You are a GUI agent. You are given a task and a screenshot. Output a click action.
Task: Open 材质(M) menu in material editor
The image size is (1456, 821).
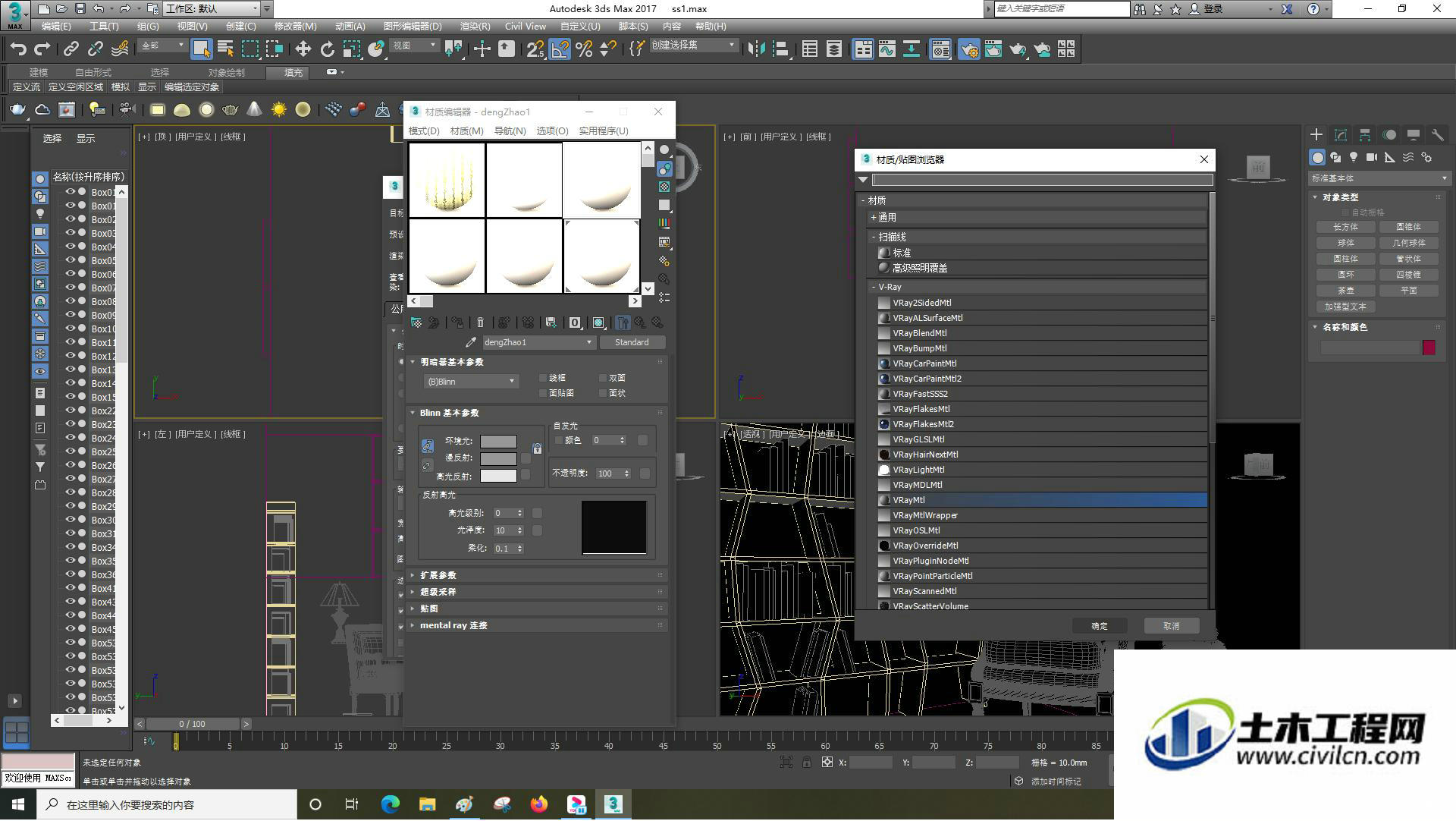[466, 131]
